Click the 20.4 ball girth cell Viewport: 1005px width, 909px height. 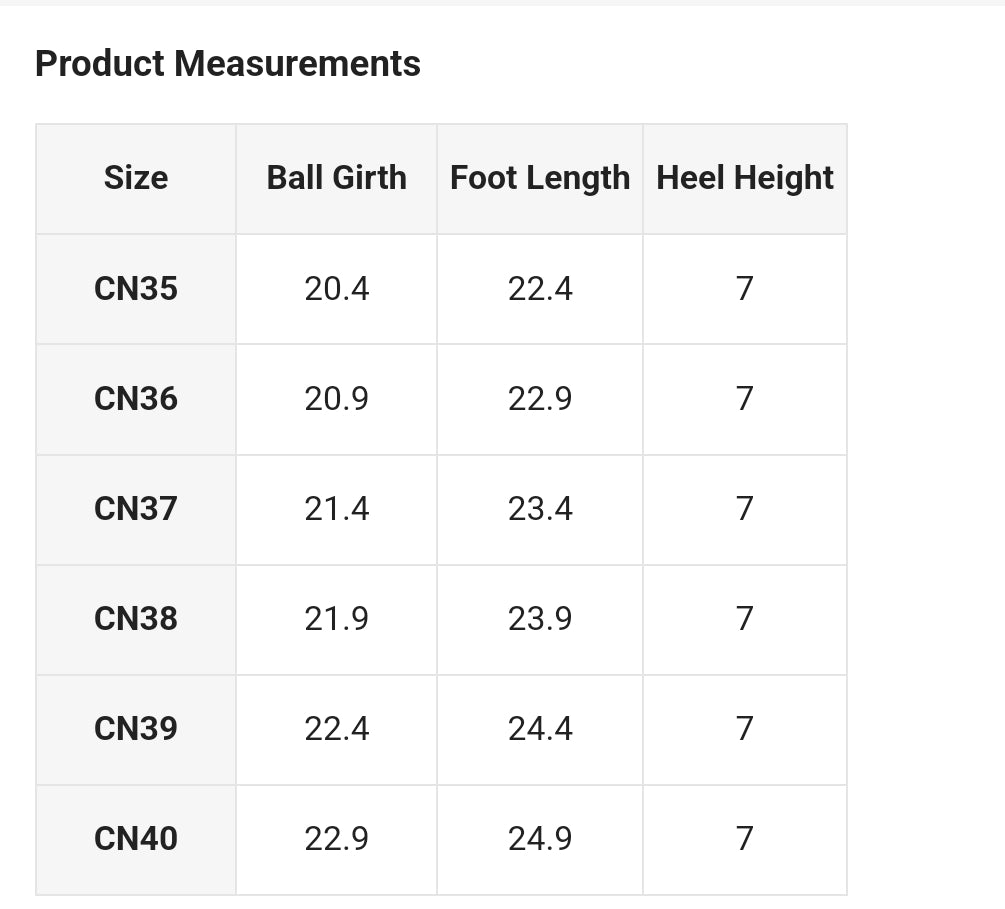(337, 289)
